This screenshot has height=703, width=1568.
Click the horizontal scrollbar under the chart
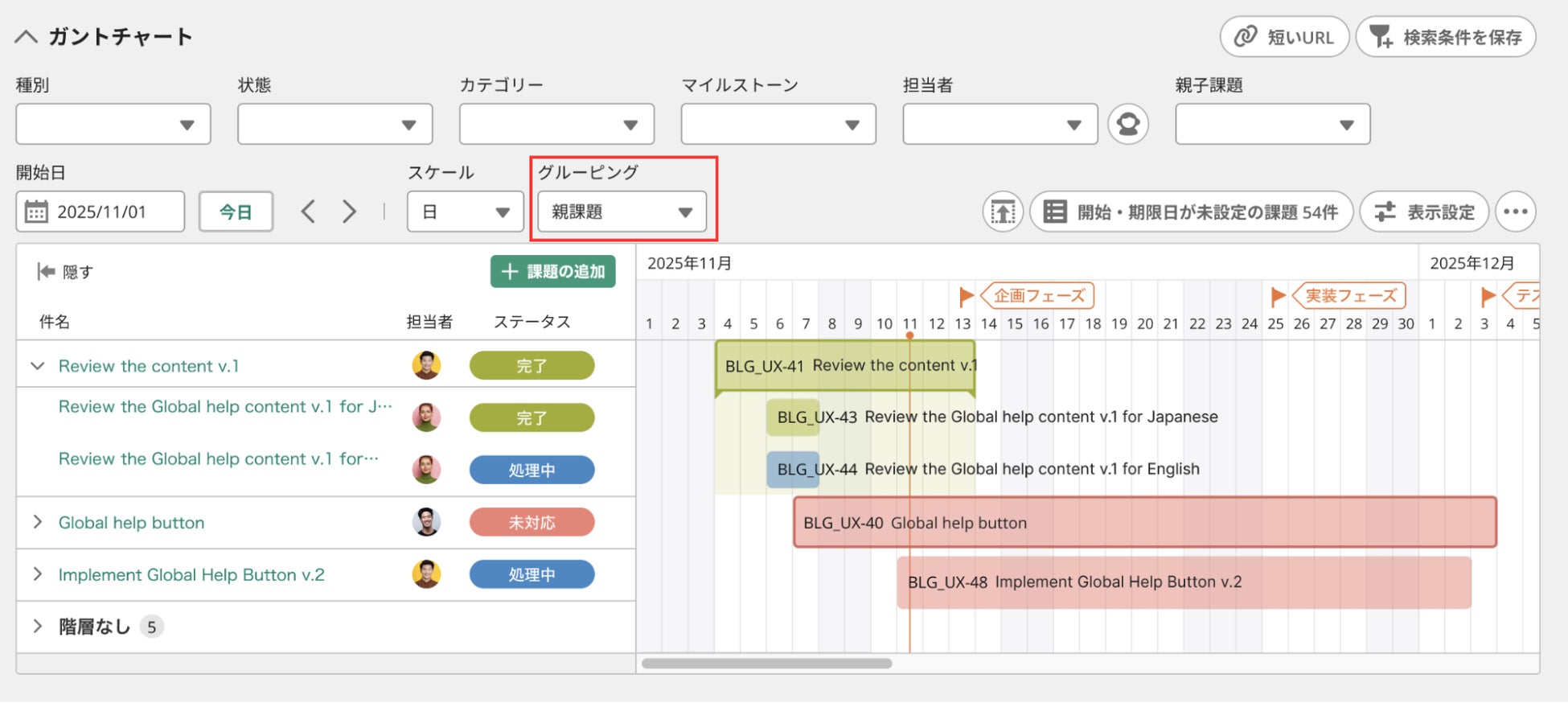coord(766,664)
